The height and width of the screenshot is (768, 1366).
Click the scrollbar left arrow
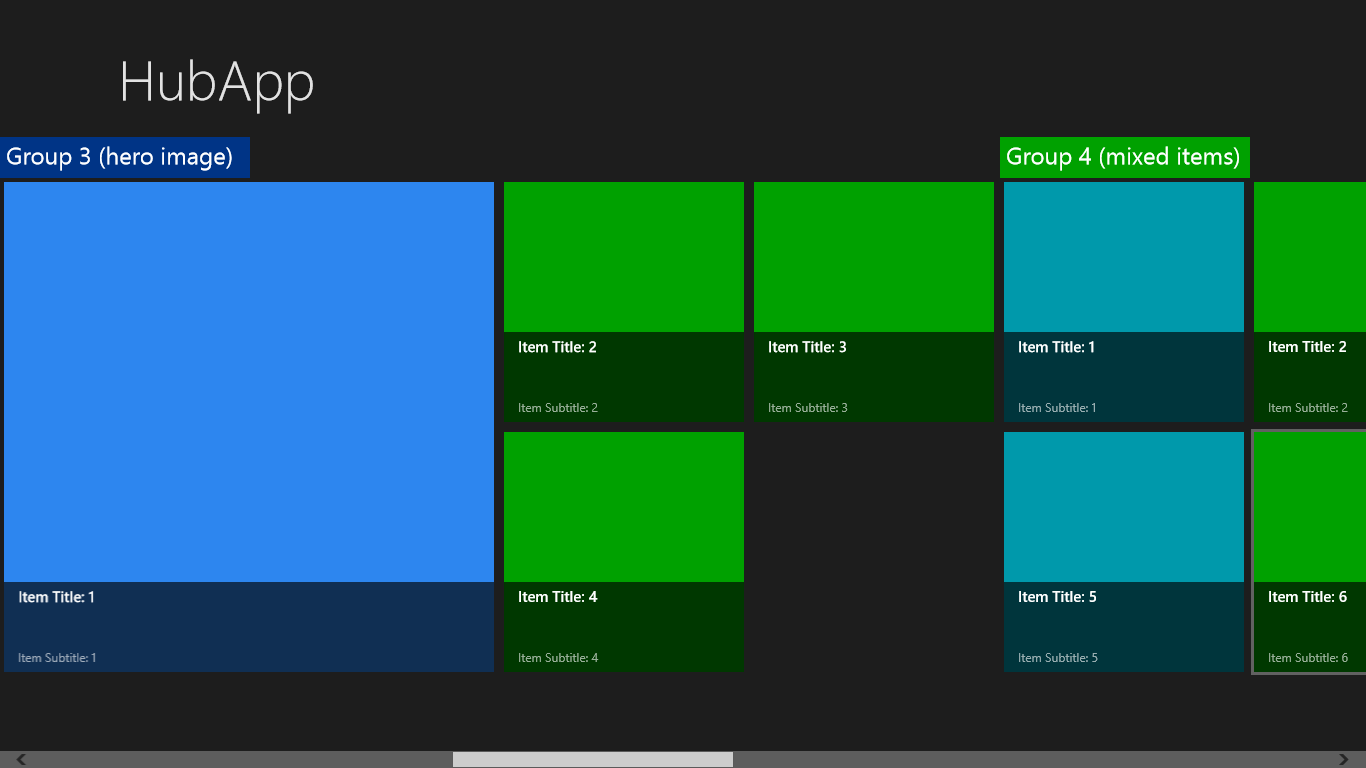click(21, 760)
